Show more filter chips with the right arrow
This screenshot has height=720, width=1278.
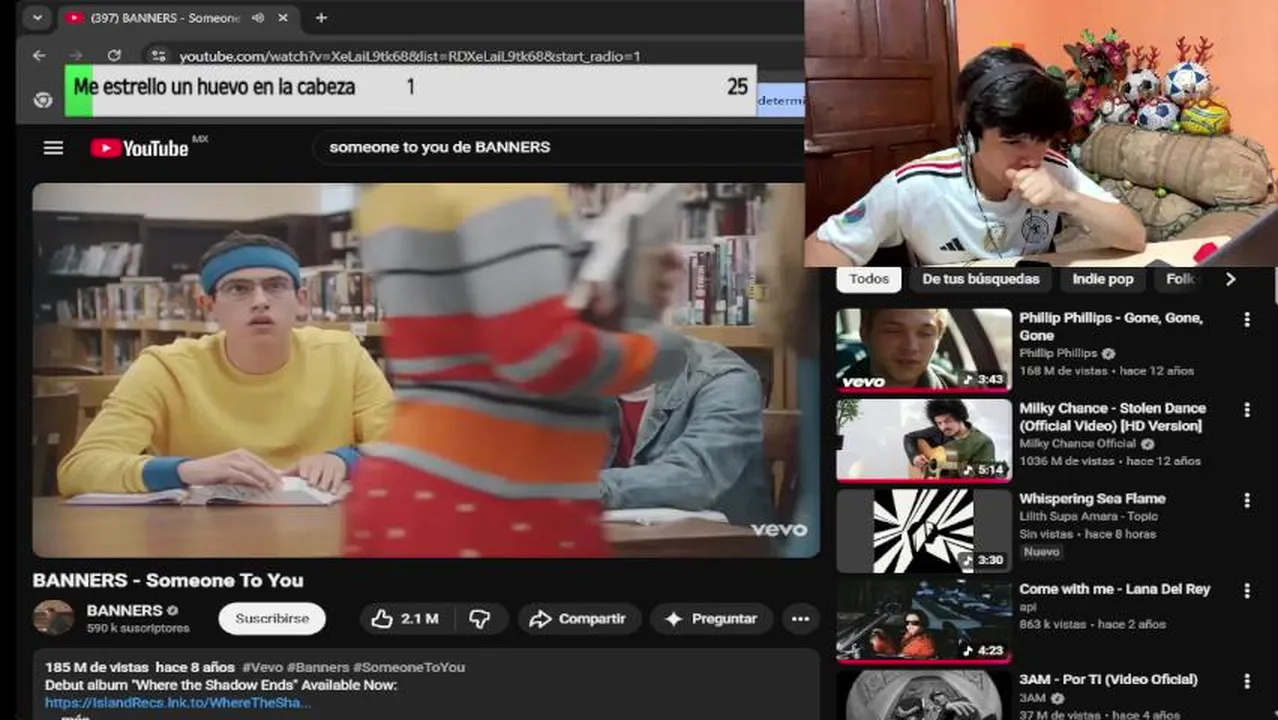1231,280
